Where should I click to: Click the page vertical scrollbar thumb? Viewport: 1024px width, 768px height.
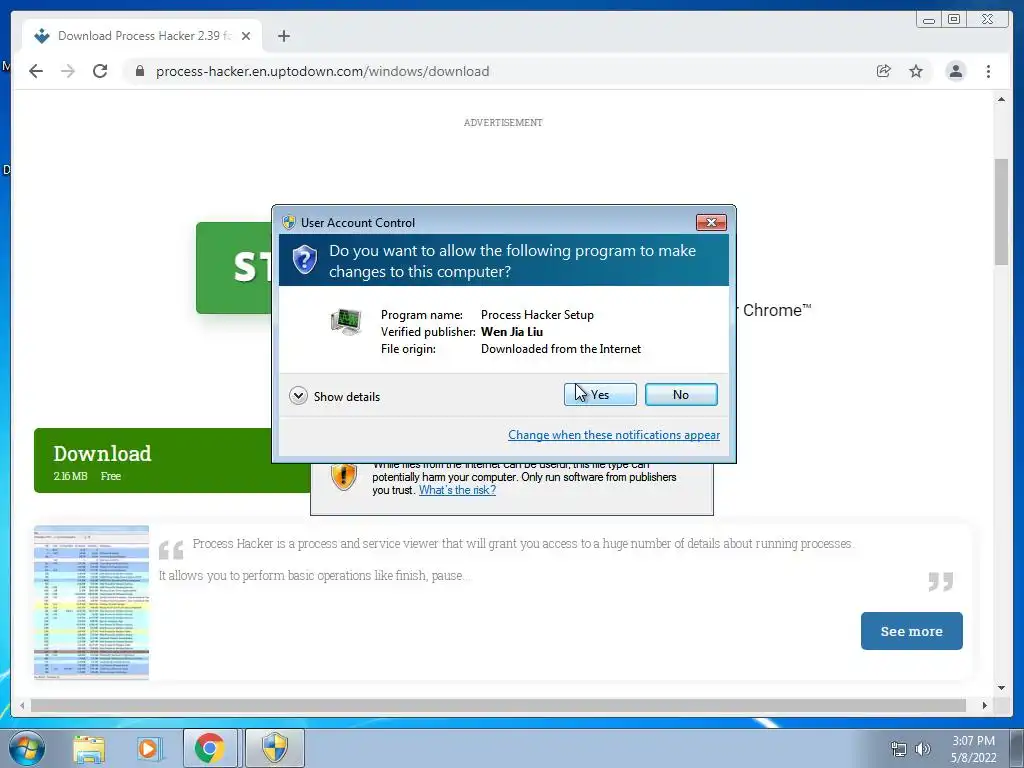[x=1001, y=212]
